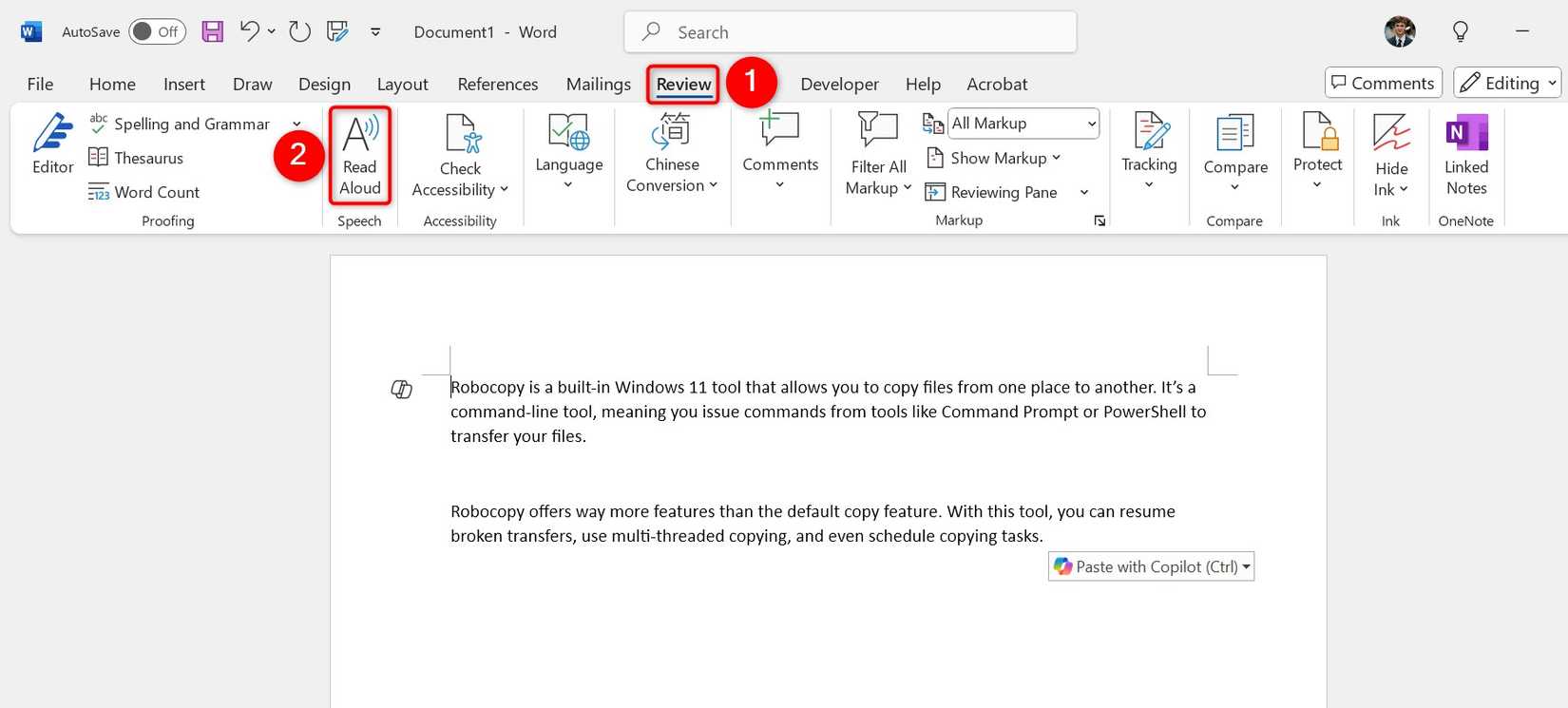Open the Editing mode dropdown

point(1507,83)
